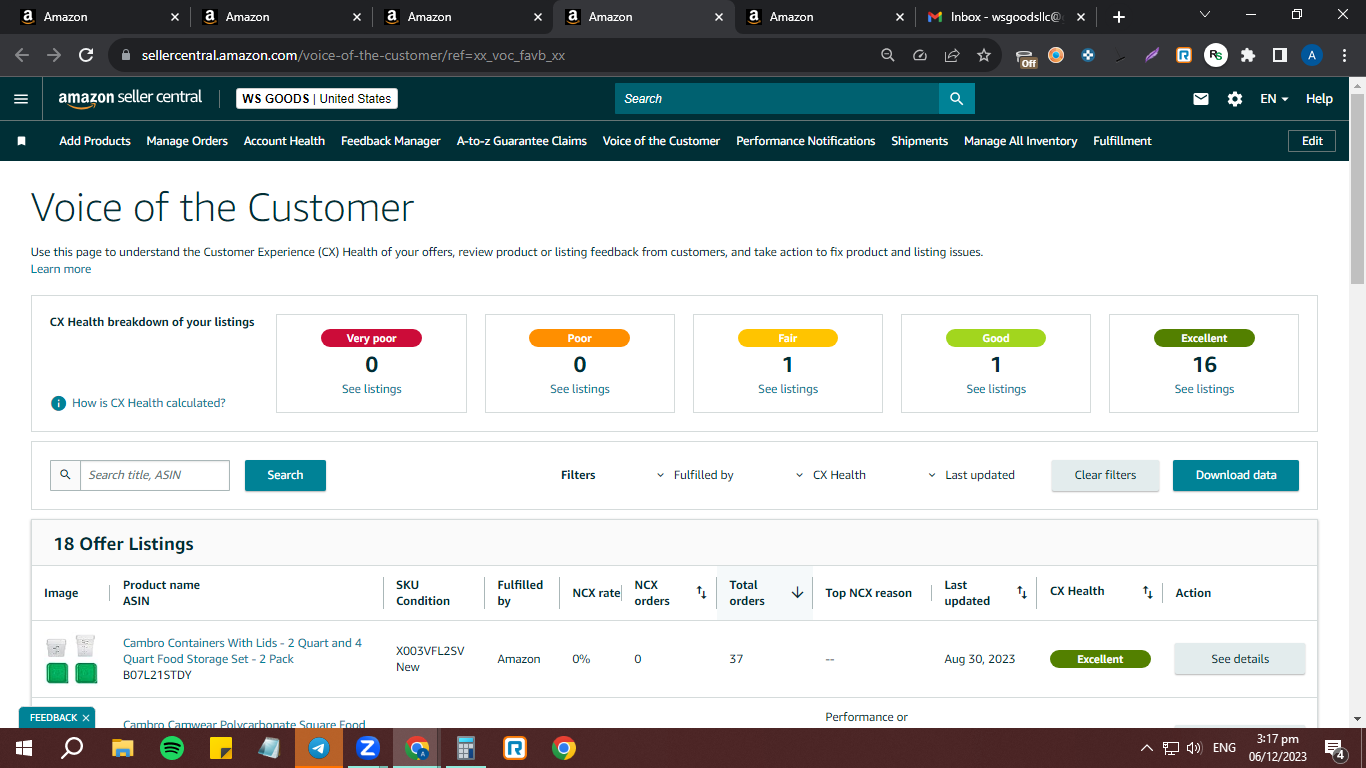Click the header search magnifier button
1366x768 pixels.
coord(957,99)
